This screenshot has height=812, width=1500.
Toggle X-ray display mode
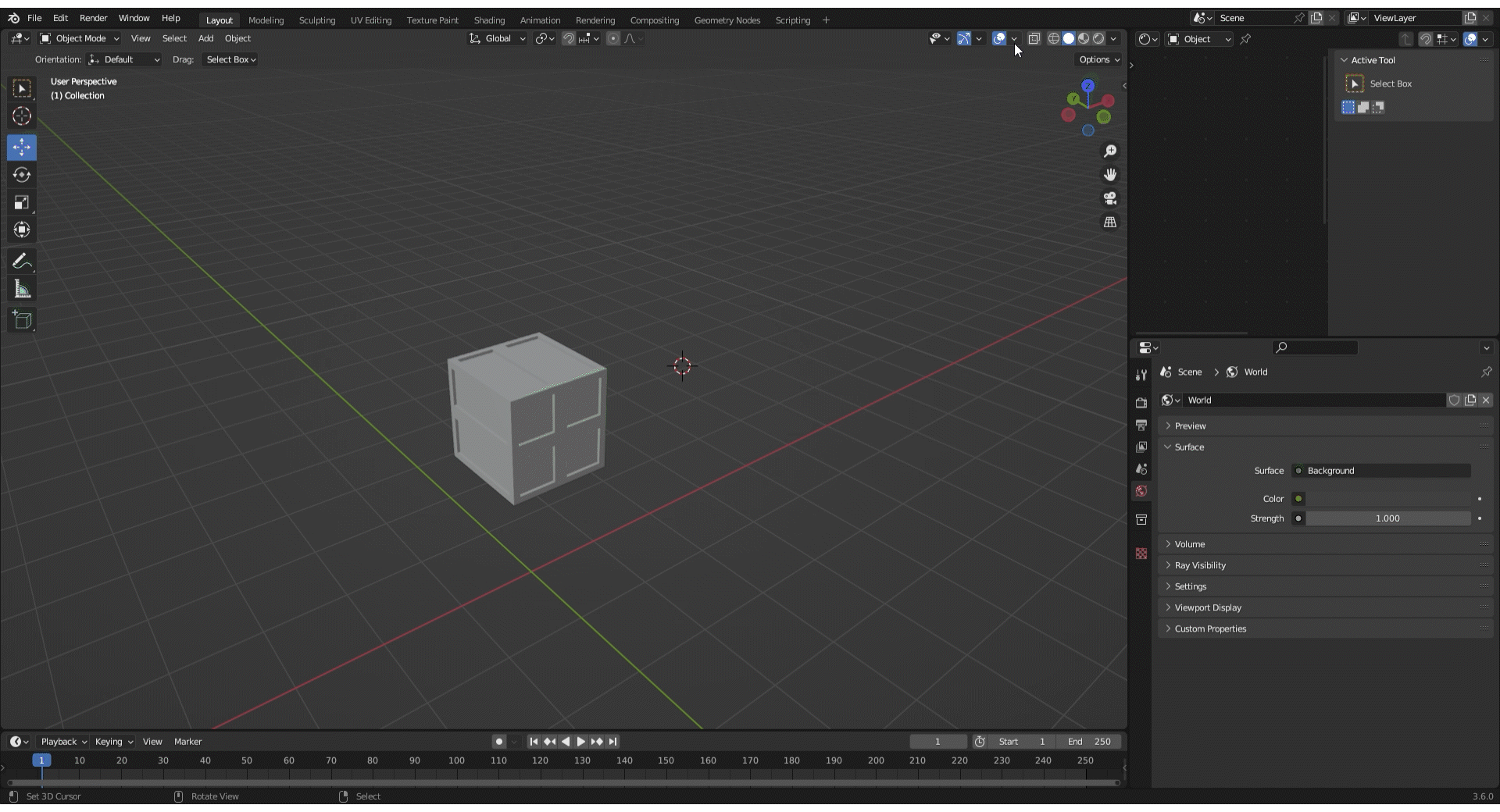coord(1034,38)
